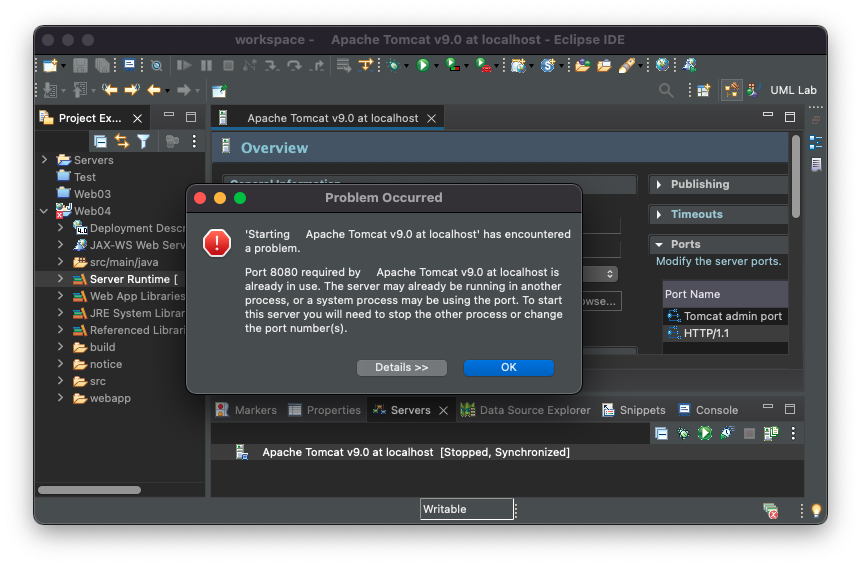Click the New Dynamic Web Project icon
This screenshot has width=861, height=566.
(x=518, y=66)
